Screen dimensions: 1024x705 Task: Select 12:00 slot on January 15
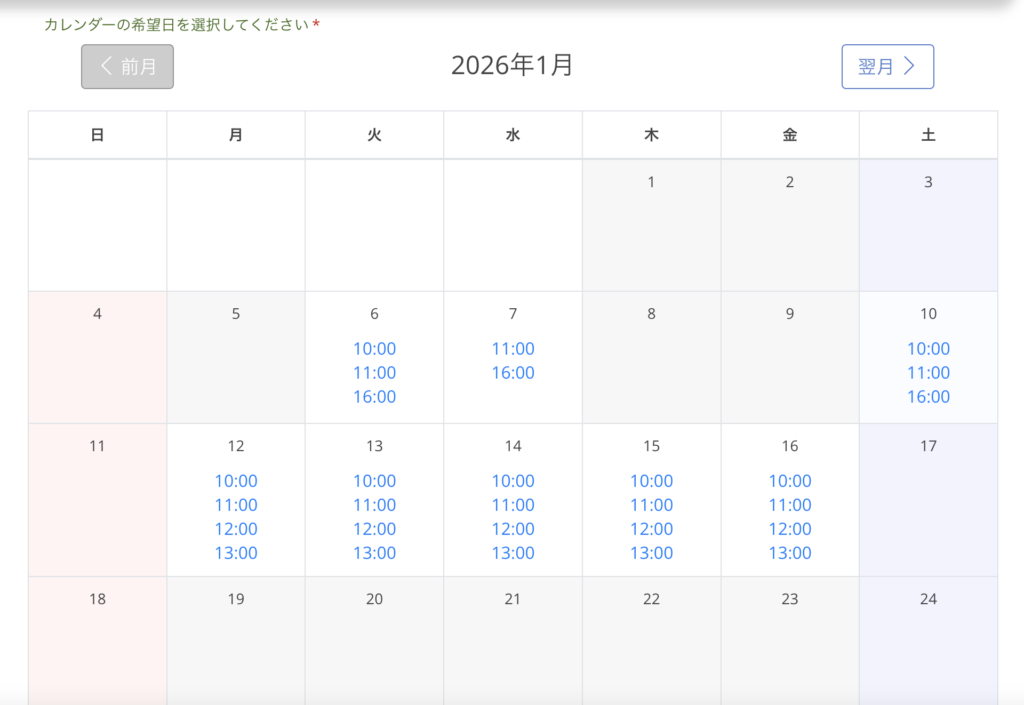pos(651,529)
